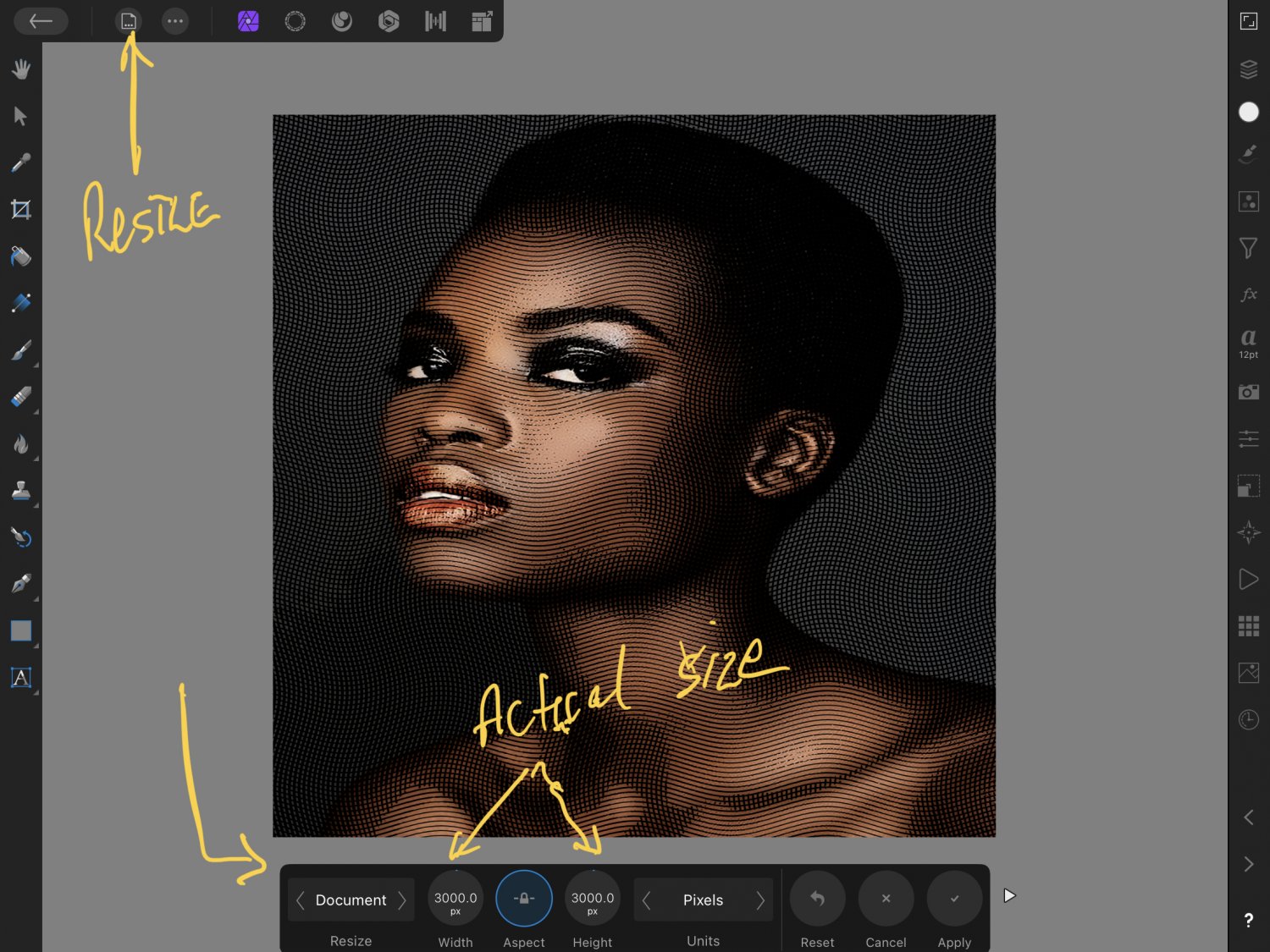The image size is (1270, 952).
Task: Open the History clock panel
Action: click(x=1248, y=719)
